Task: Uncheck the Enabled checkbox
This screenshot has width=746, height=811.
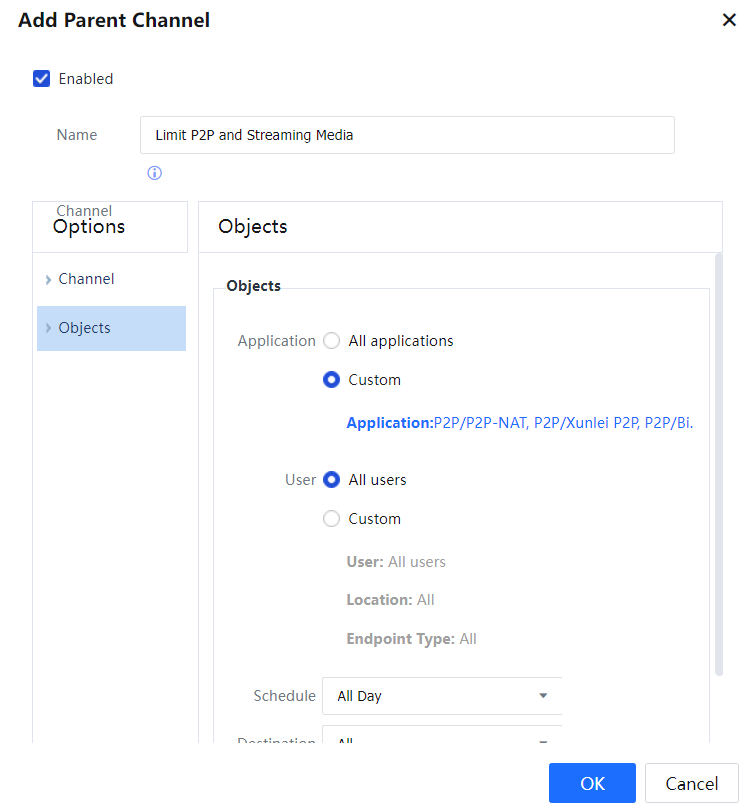Action: 42,79
